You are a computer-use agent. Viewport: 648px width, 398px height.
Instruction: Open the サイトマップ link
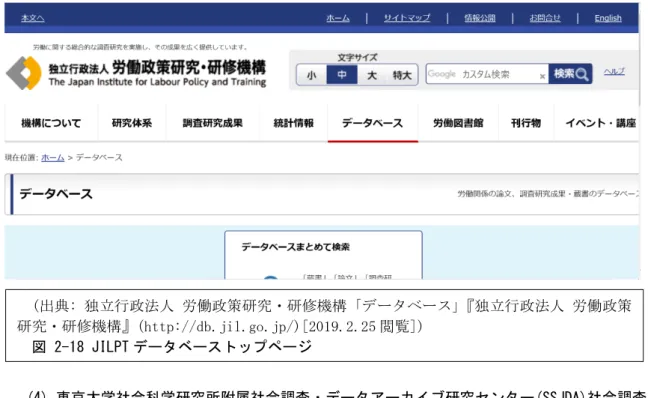[x=407, y=18]
